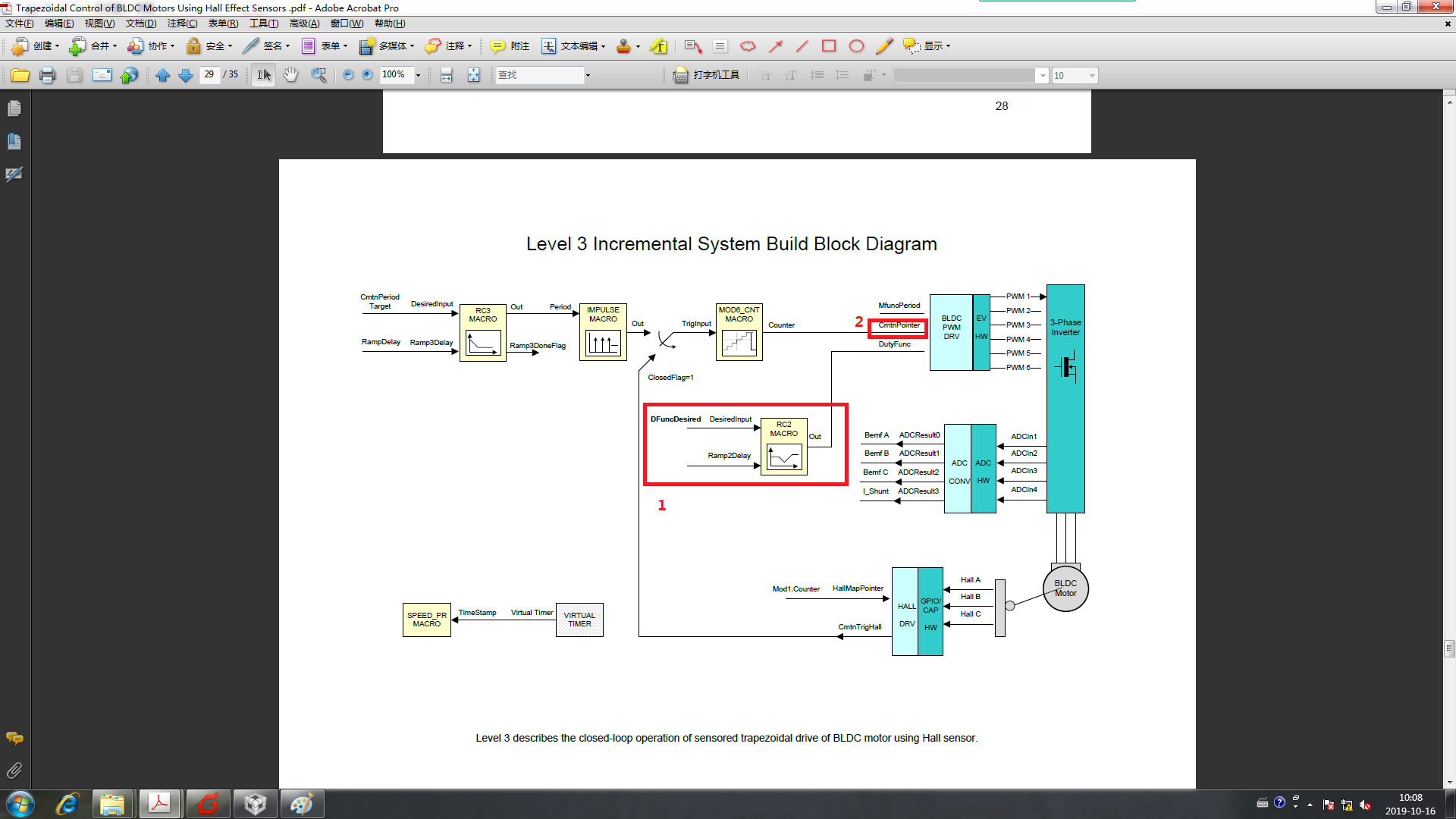The height and width of the screenshot is (819, 1456).
Task: Go to next page with down arrow
Action: tap(185, 75)
